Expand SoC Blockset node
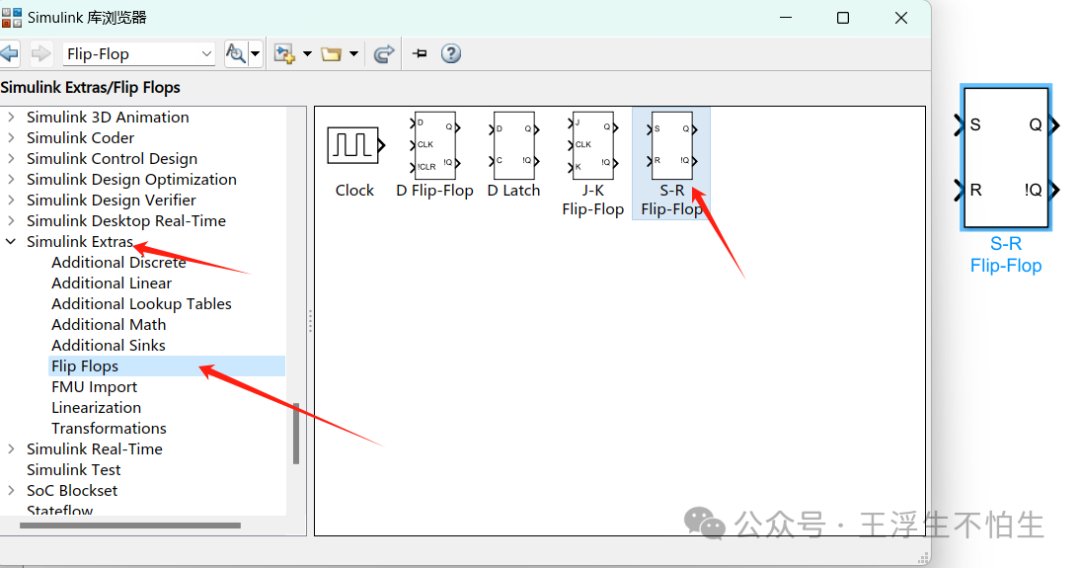Viewport: 1080px width, 568px height. 11,490
